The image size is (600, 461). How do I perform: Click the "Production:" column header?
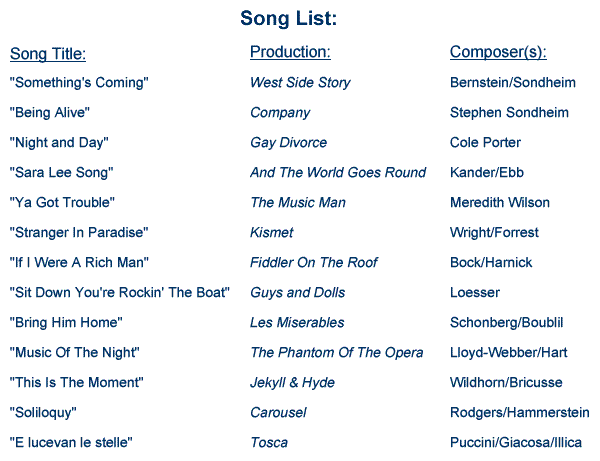[x=290, y=52]
